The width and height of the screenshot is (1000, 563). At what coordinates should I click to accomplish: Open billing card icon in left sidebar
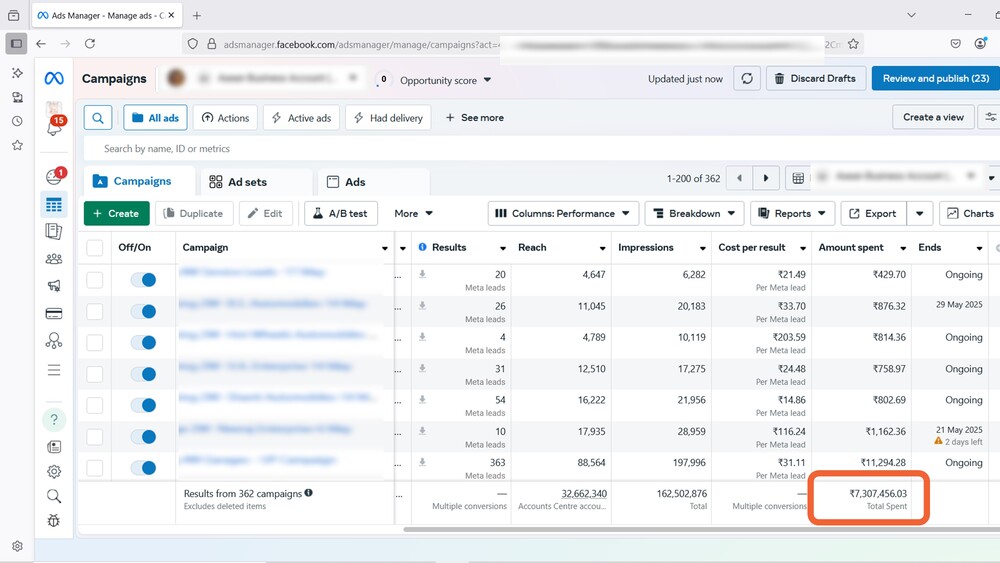[x=54, y=313]
